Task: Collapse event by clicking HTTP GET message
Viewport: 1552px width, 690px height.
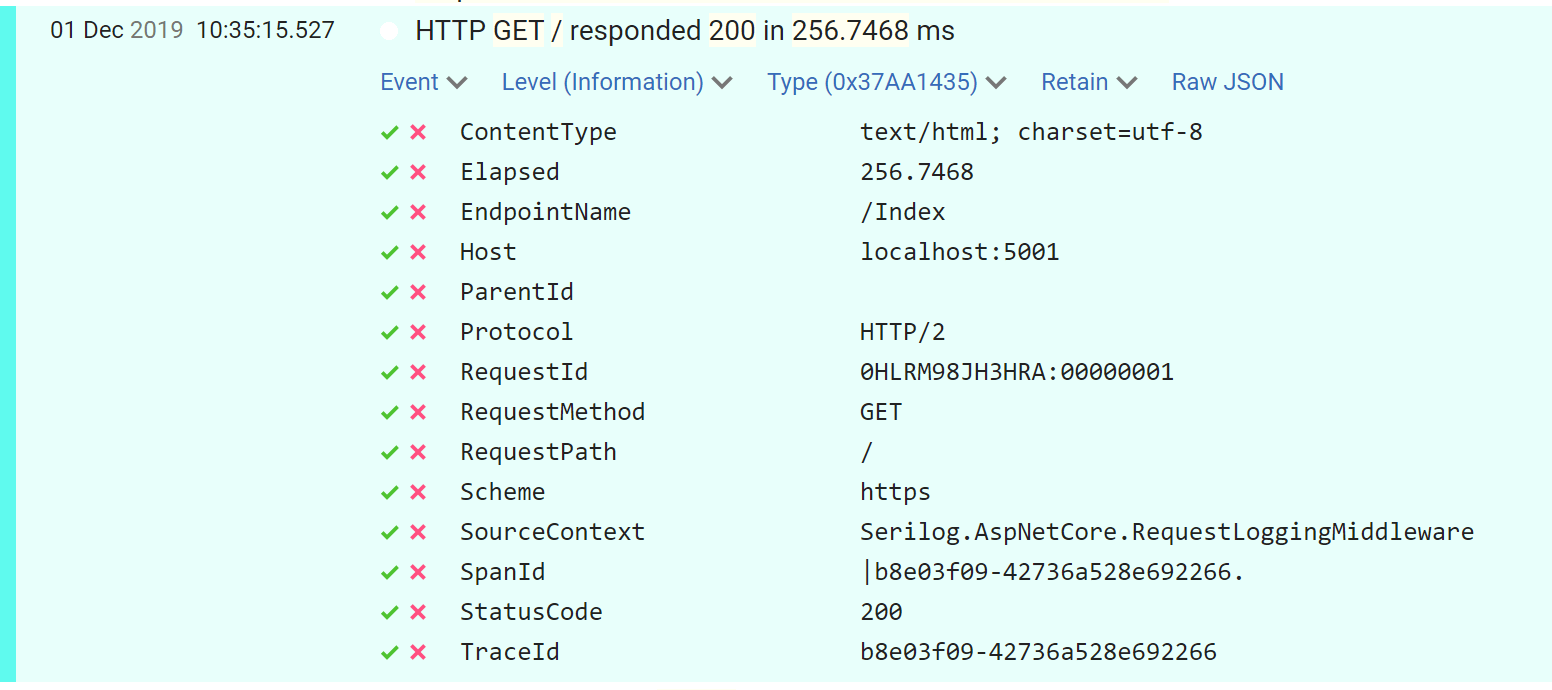Action: [x=684, y=31]
